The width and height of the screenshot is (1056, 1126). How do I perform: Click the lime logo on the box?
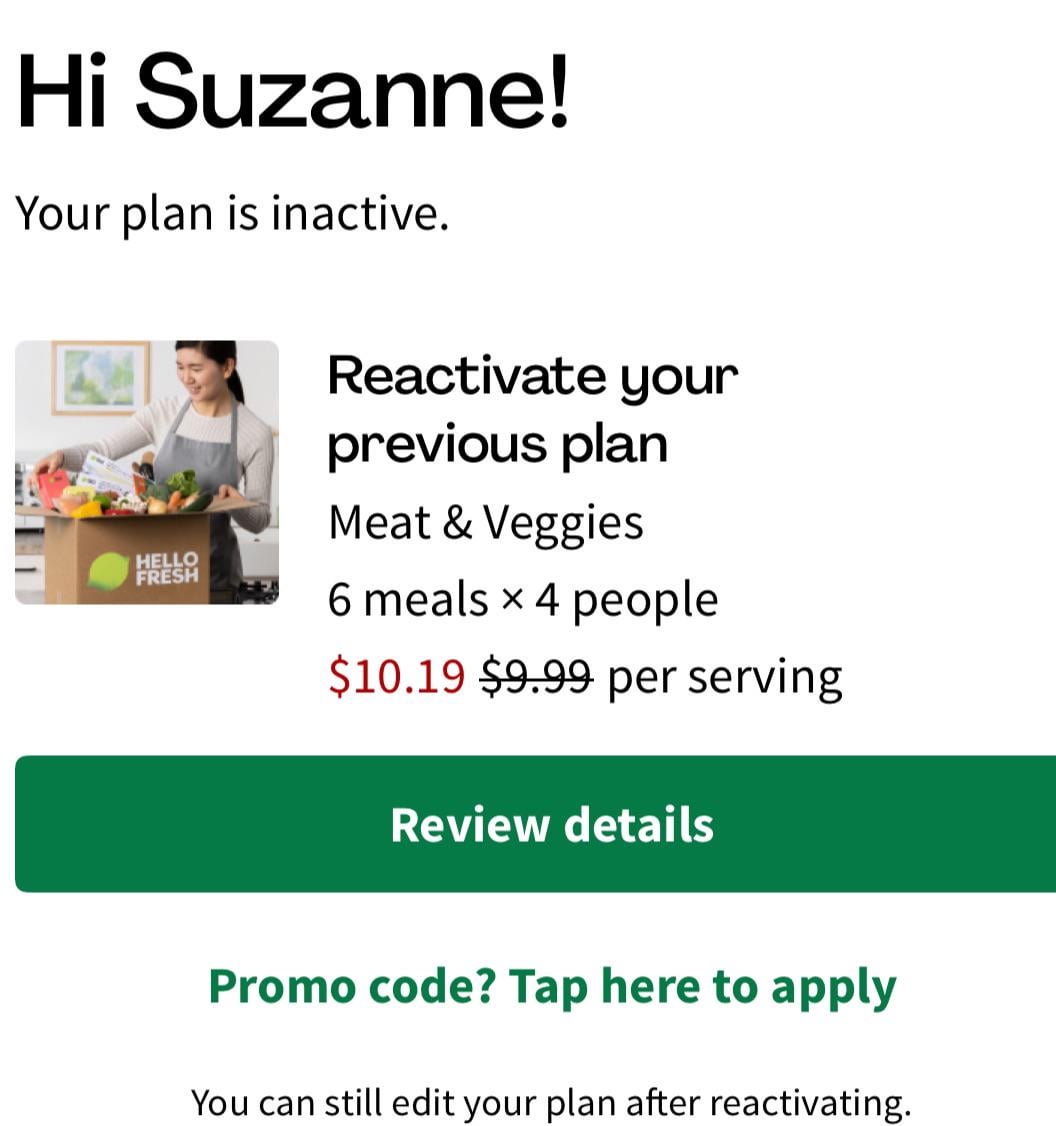tap(109, 570)
